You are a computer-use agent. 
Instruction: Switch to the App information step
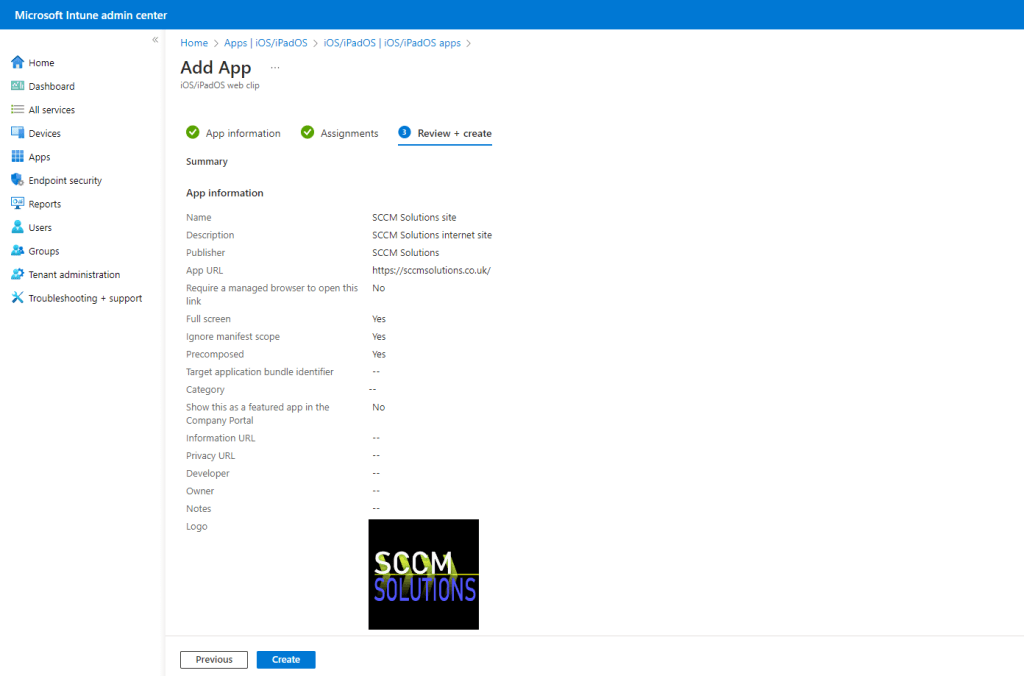(233, 133)
